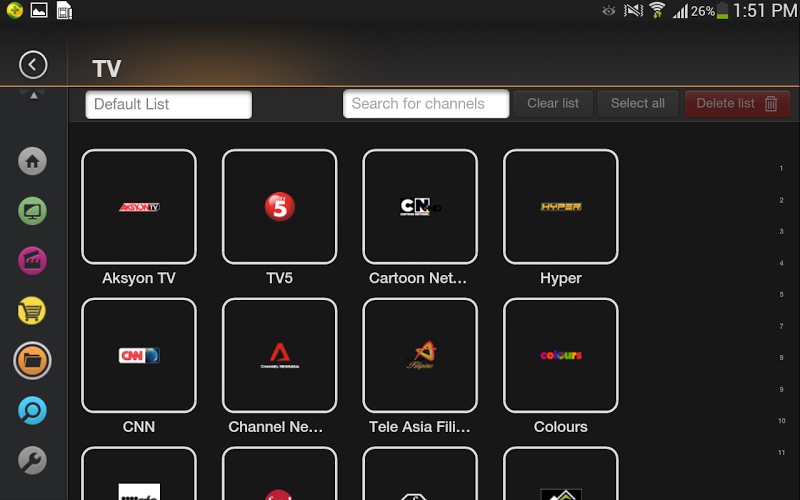
Task: Tap the muted sound status icon
Action: click(633, 10)
